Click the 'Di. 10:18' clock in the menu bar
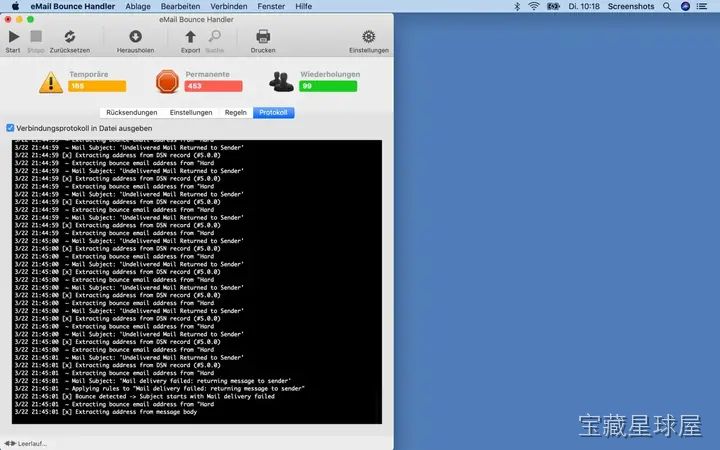Viewport: 720px width, 450px height. click(584, 6)
